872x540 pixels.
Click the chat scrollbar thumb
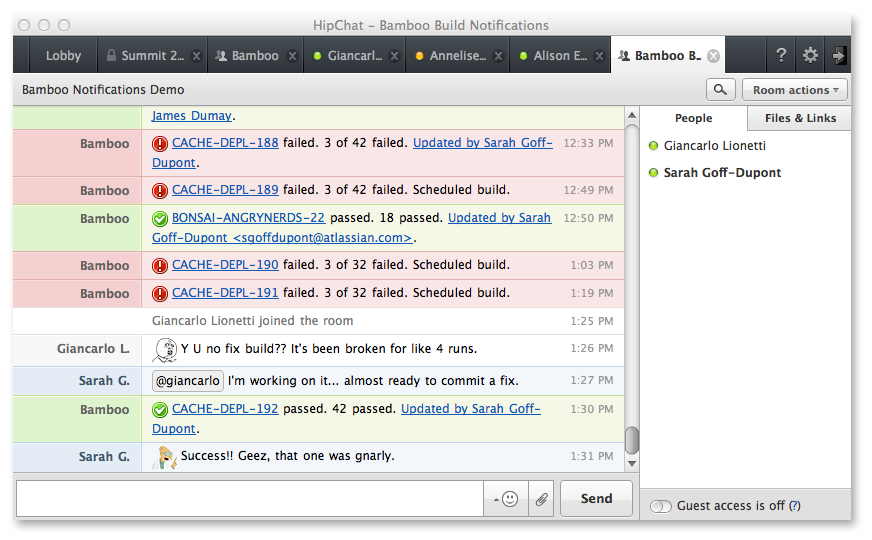click(632, 440)
